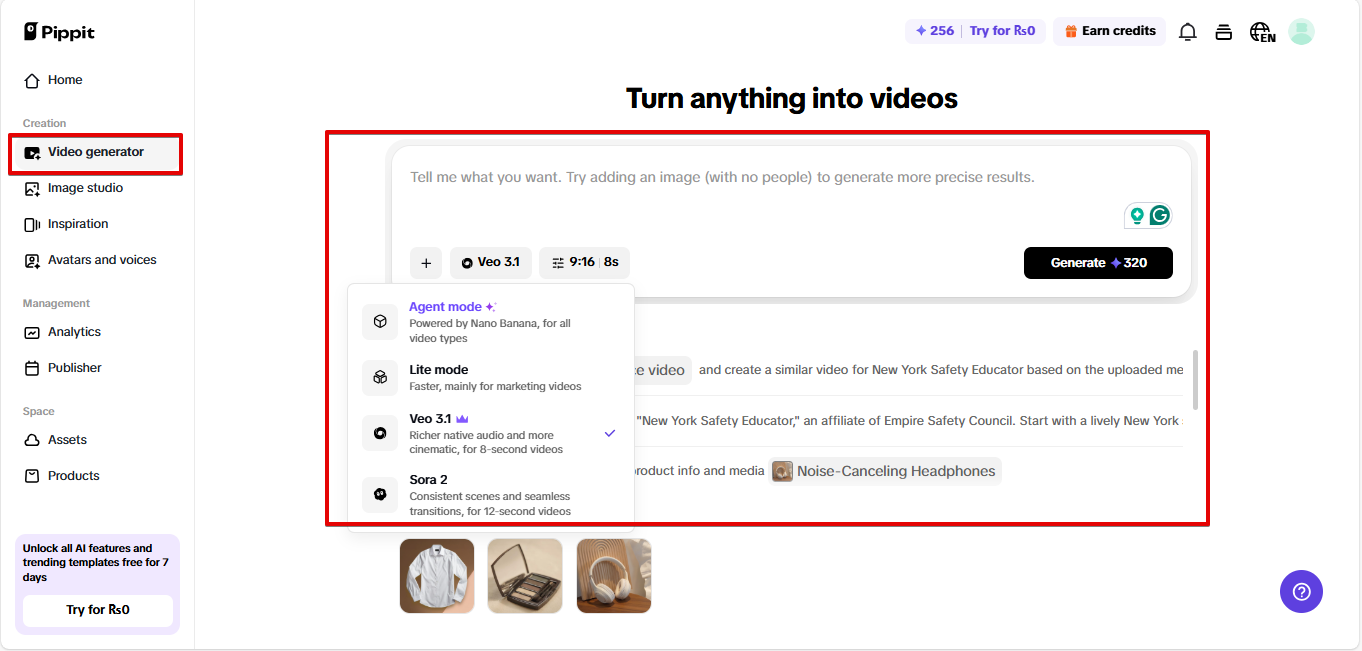Screen dimensions: 1362x651
Task: Click Veo 3.1 selected checkmark
Action: coord(610,433)
